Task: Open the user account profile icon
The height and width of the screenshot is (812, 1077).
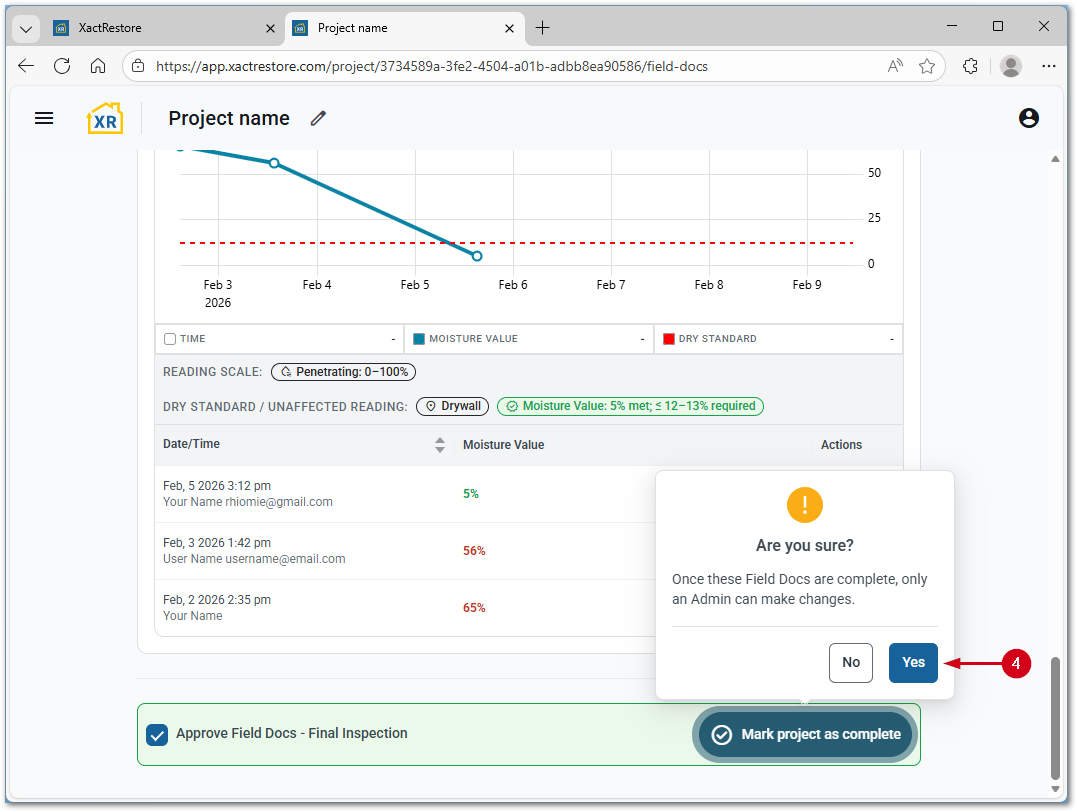Action: pos(1028,118)
